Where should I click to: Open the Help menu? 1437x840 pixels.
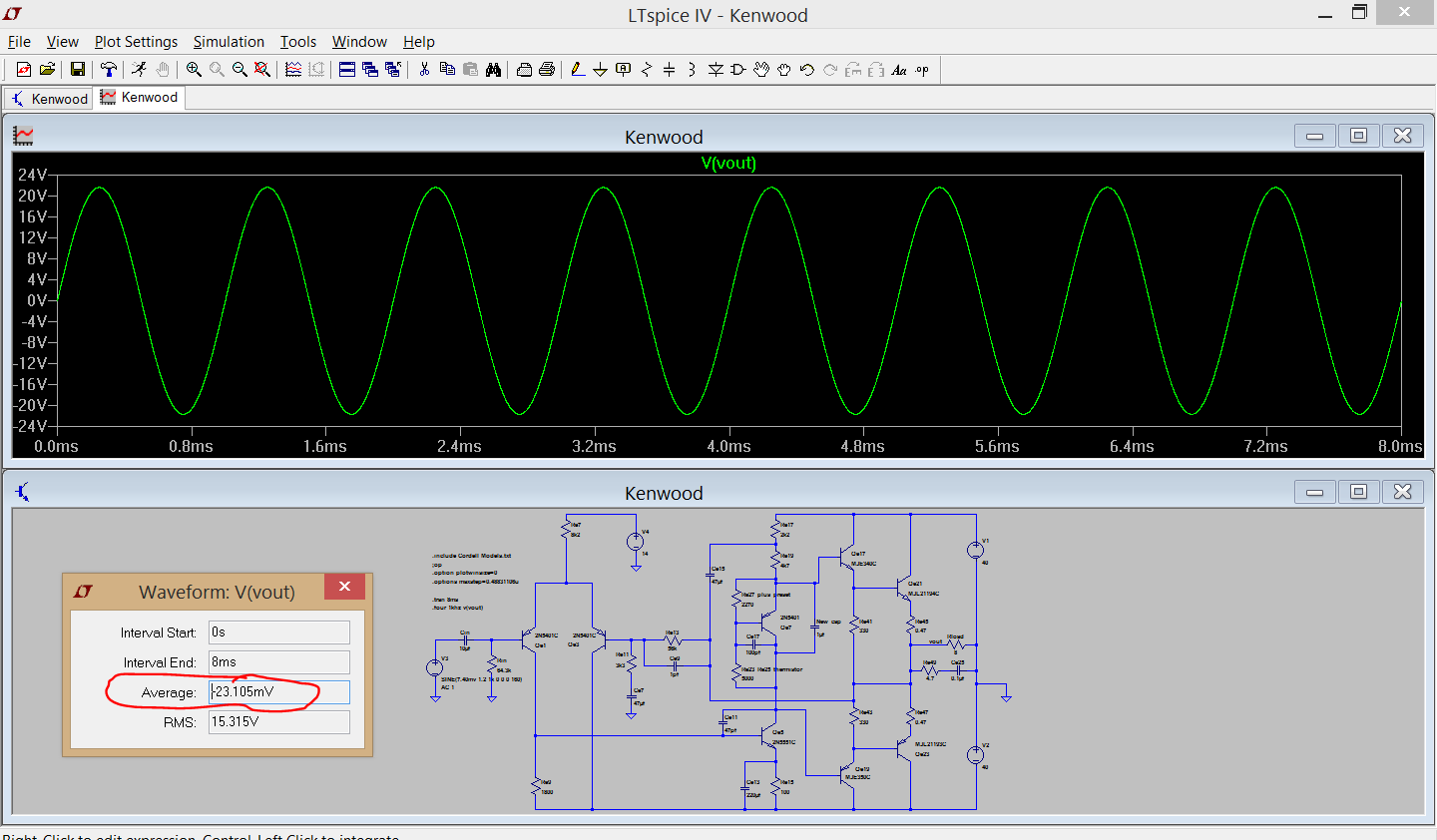point(419,42)
